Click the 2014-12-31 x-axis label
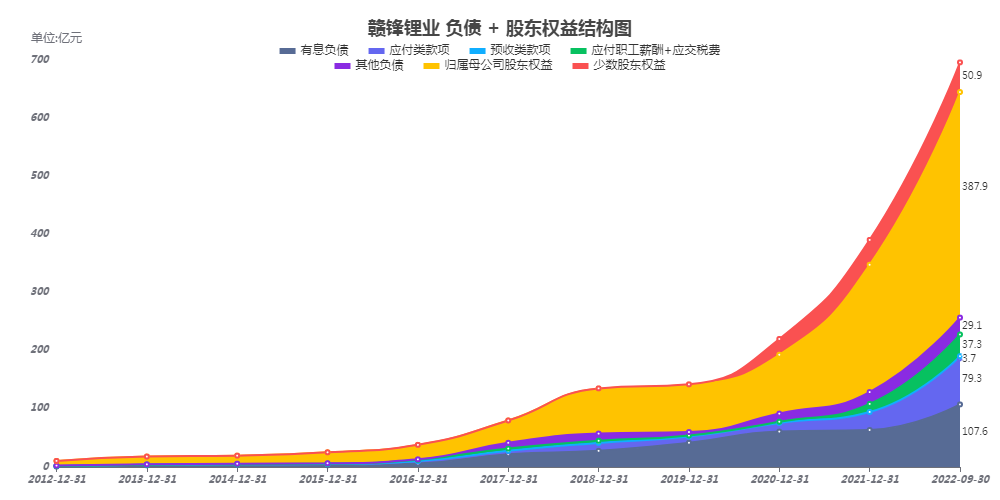The height and width of the screenshot is (500, 1000). 237,479
